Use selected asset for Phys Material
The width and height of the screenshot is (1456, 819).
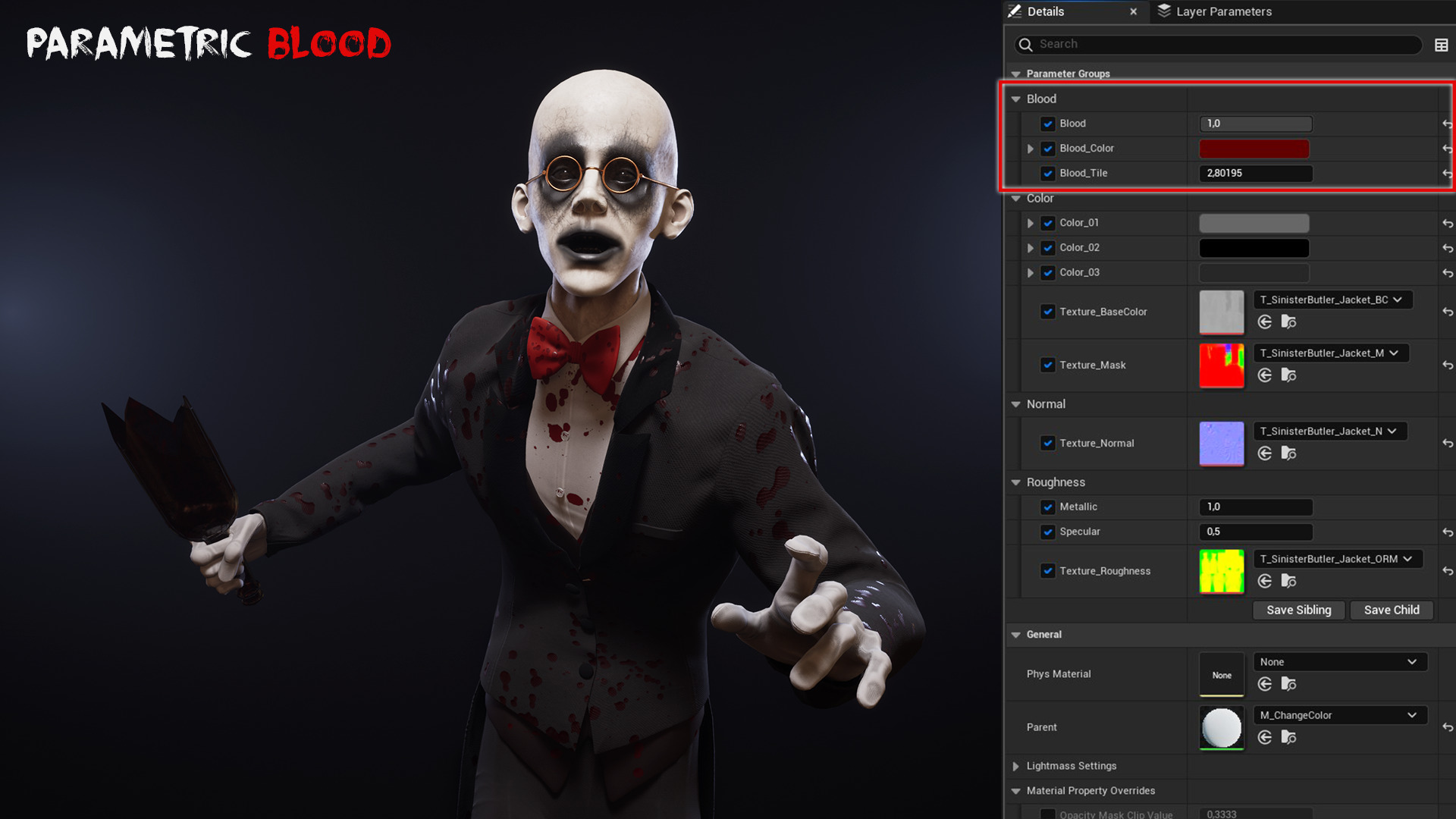click(x=1264, y=684)
